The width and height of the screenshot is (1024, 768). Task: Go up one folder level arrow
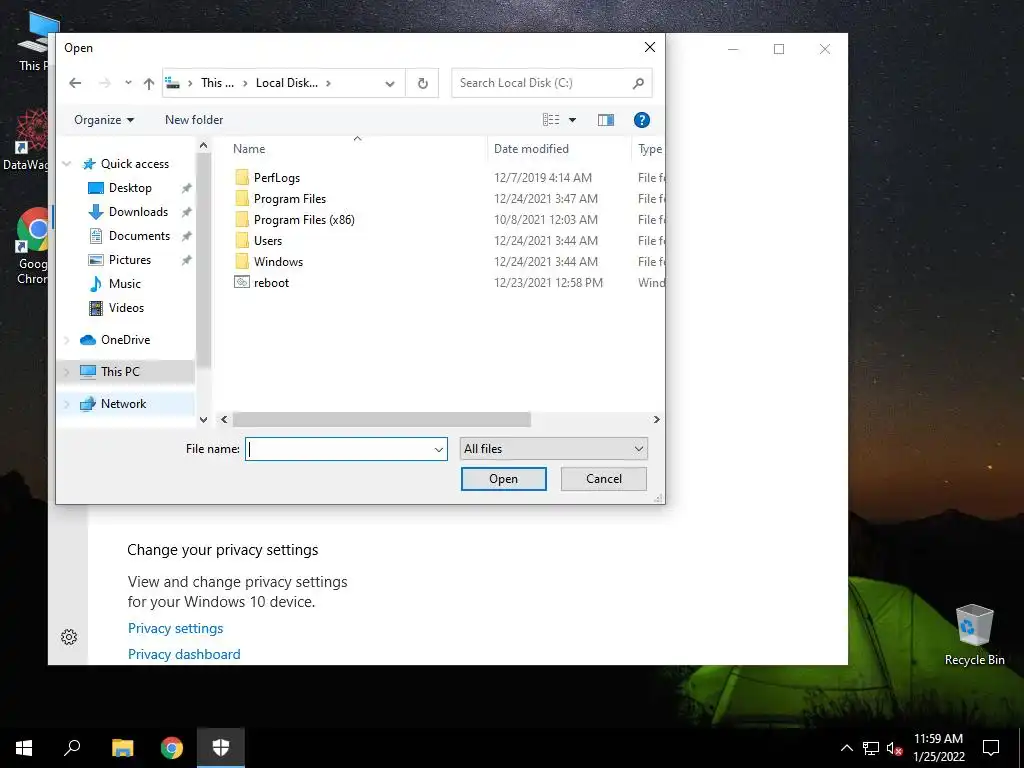(149, 84)
